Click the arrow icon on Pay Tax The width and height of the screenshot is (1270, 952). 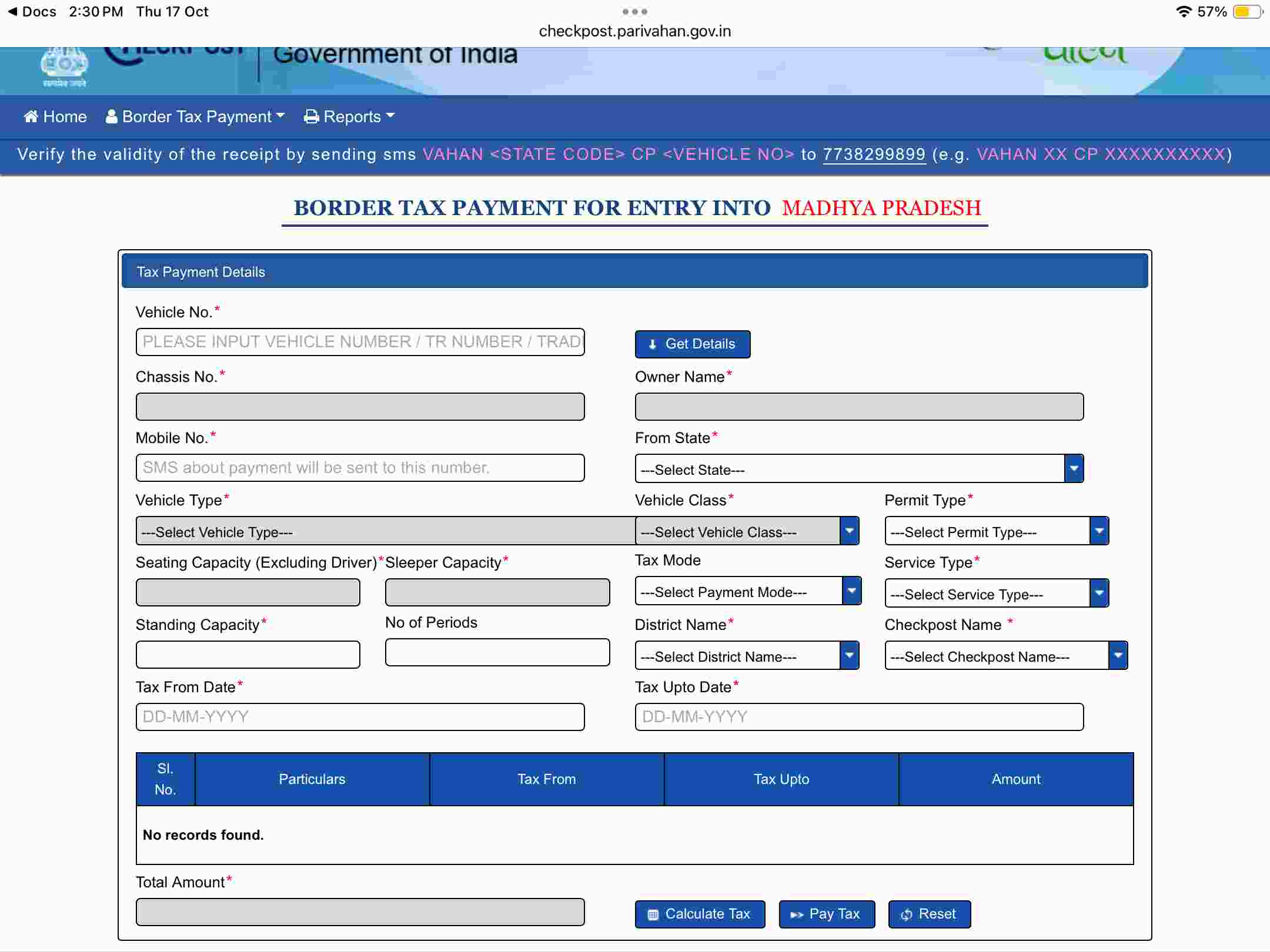[797, 914]
